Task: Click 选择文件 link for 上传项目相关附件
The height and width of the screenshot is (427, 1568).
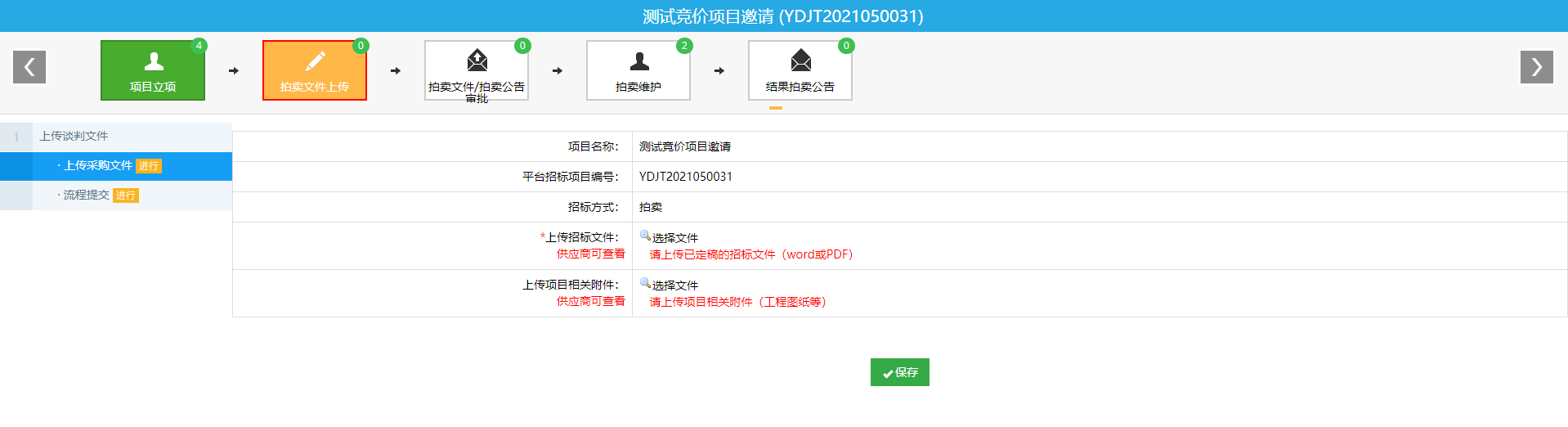Action: point(675,285)
